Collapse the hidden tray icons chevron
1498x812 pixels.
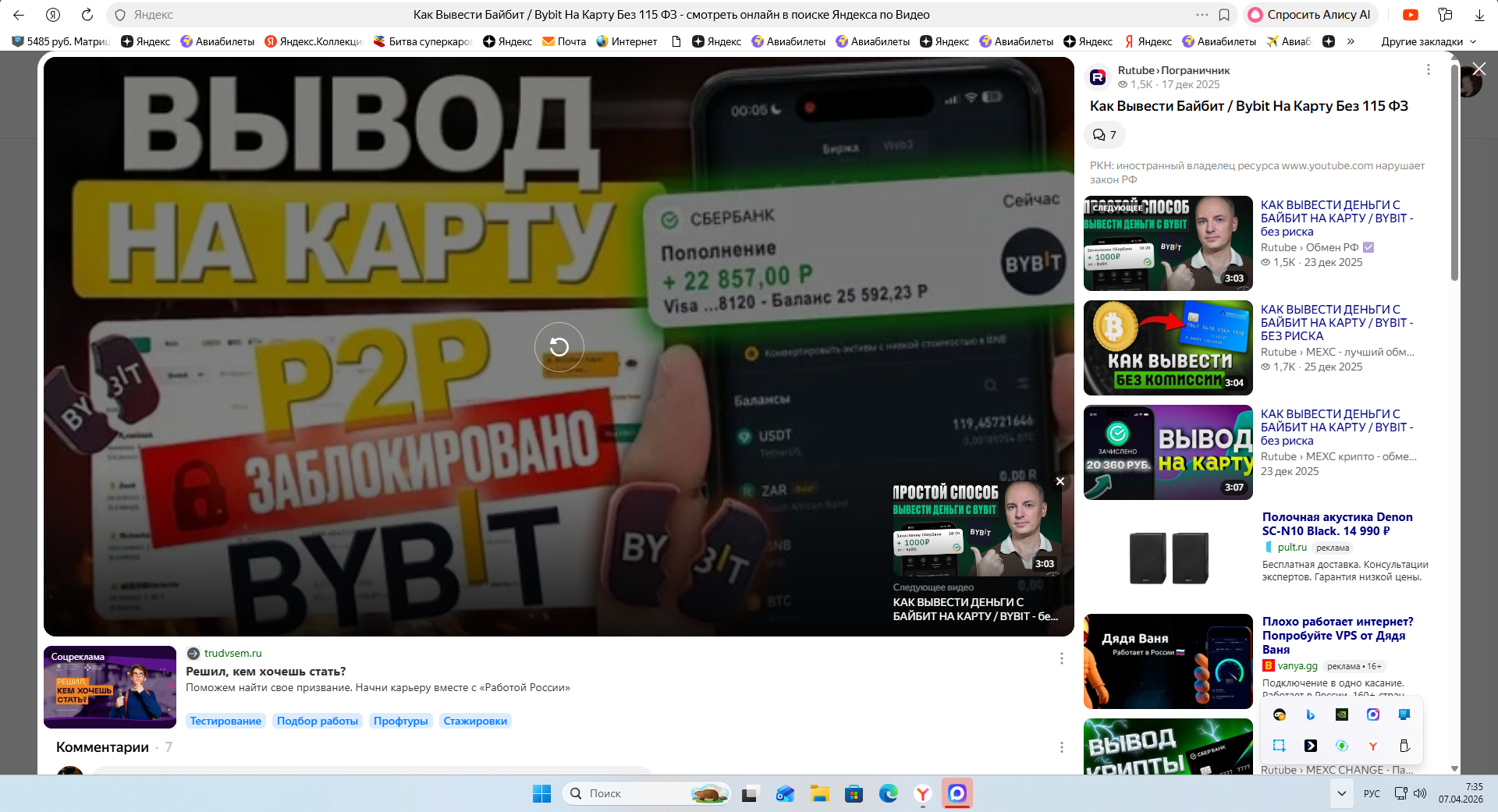(1341, 793)
